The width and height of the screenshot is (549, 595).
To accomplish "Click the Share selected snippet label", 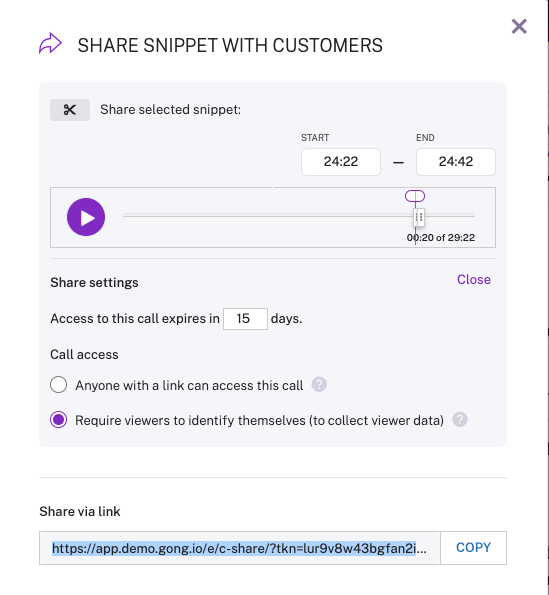I will (170, 110).
